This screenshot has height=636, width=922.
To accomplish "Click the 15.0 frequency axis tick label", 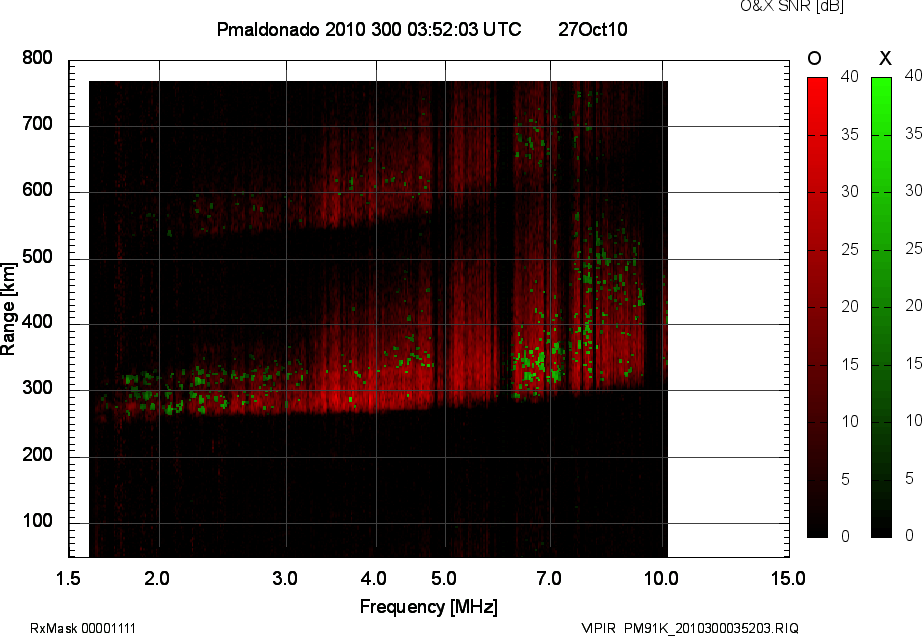I will [788, 579].
